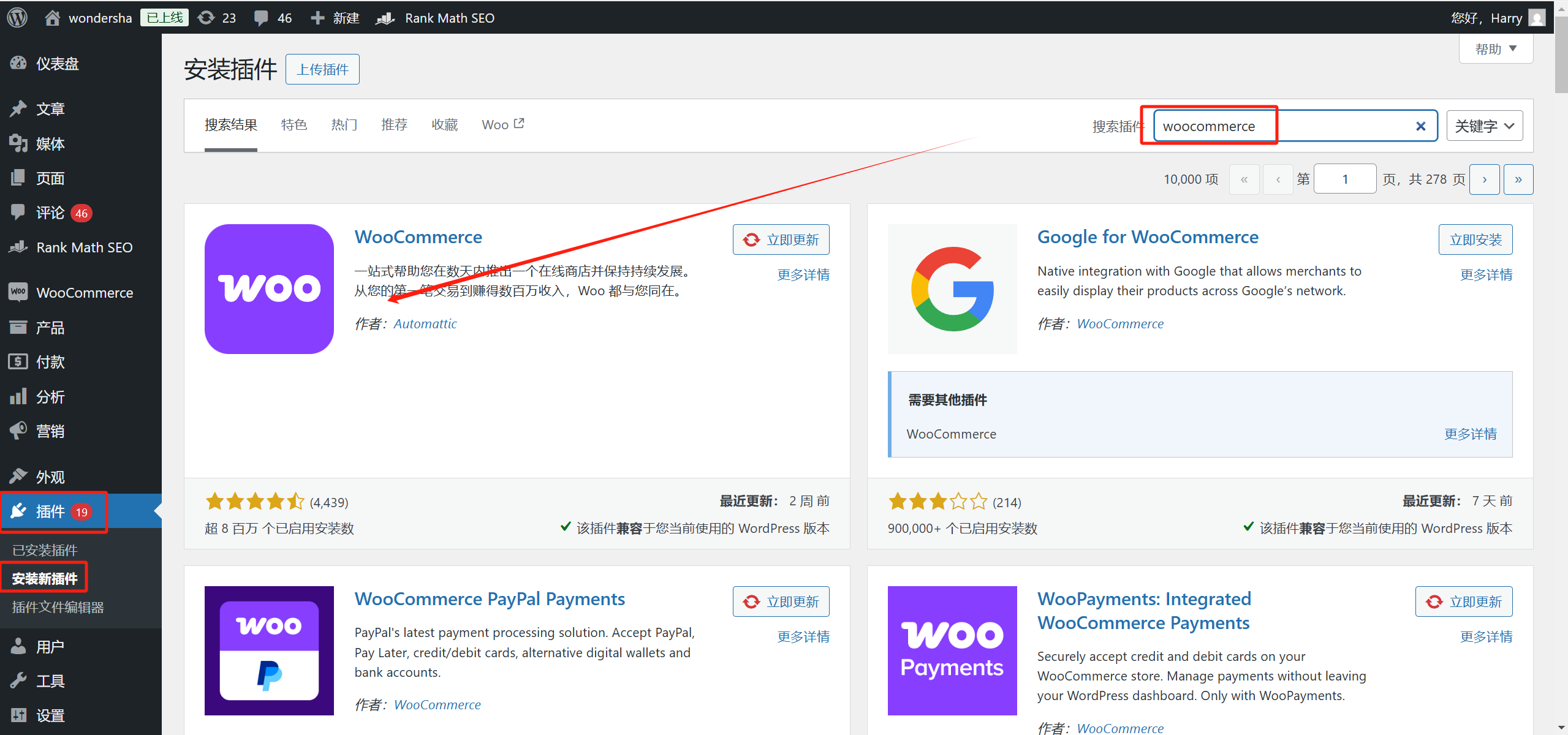This screenshot has width=1568, height=735.
Task: Open the 付款 payments sidebar icon
Action: pos(18,361)
